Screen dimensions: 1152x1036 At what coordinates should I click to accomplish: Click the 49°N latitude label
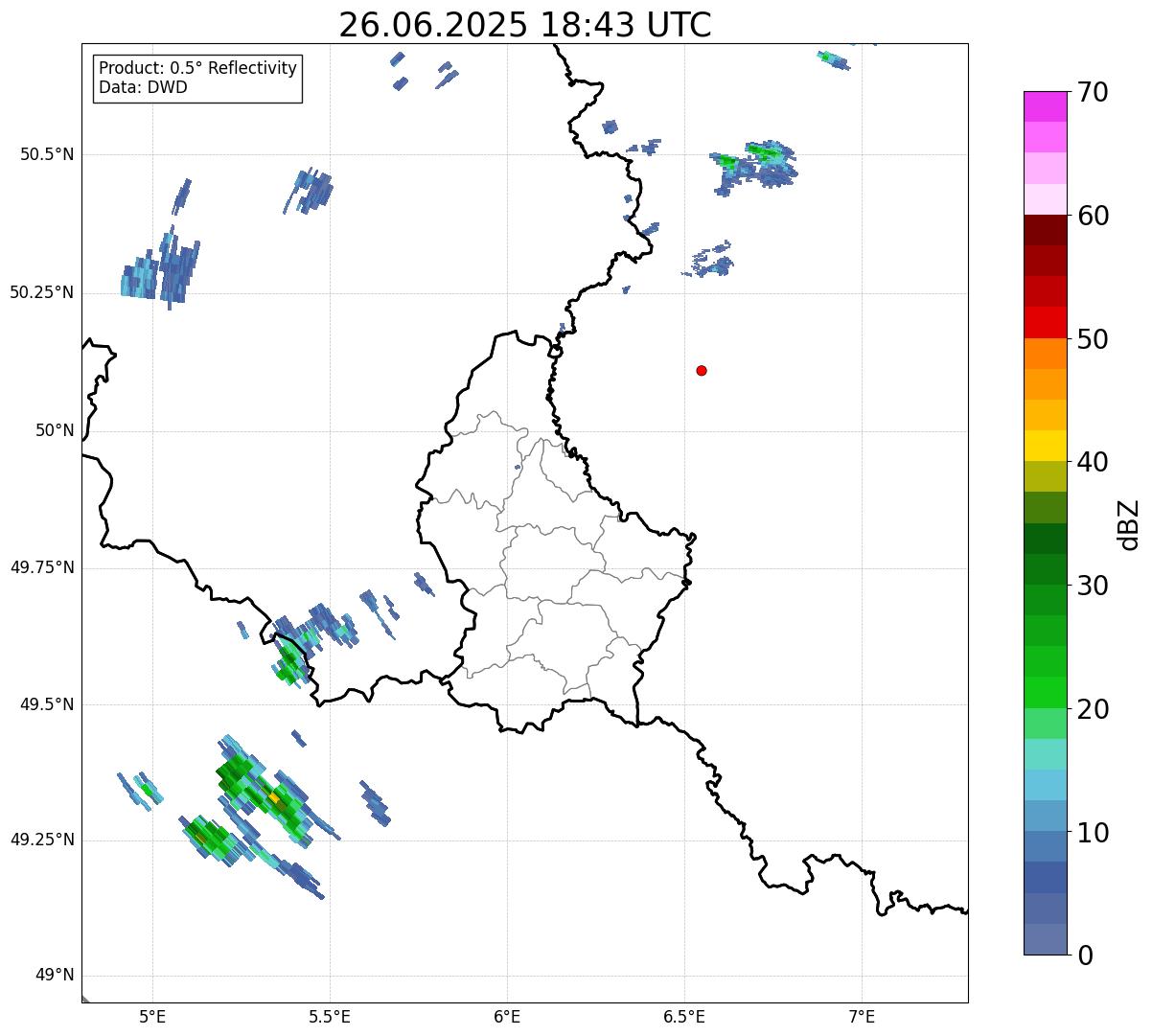(56, 976)
